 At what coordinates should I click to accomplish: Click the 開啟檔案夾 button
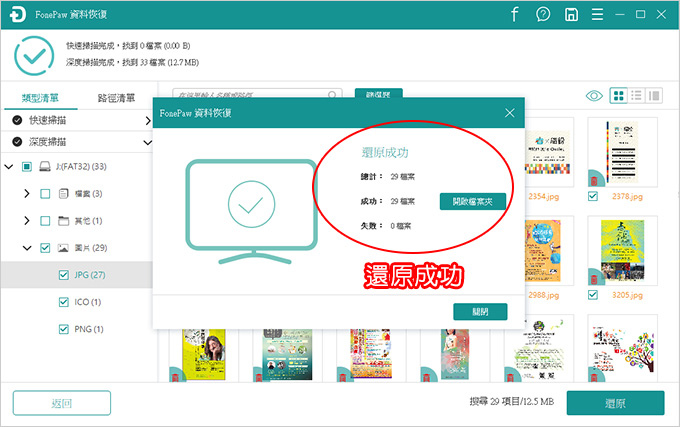coord(473,202)
